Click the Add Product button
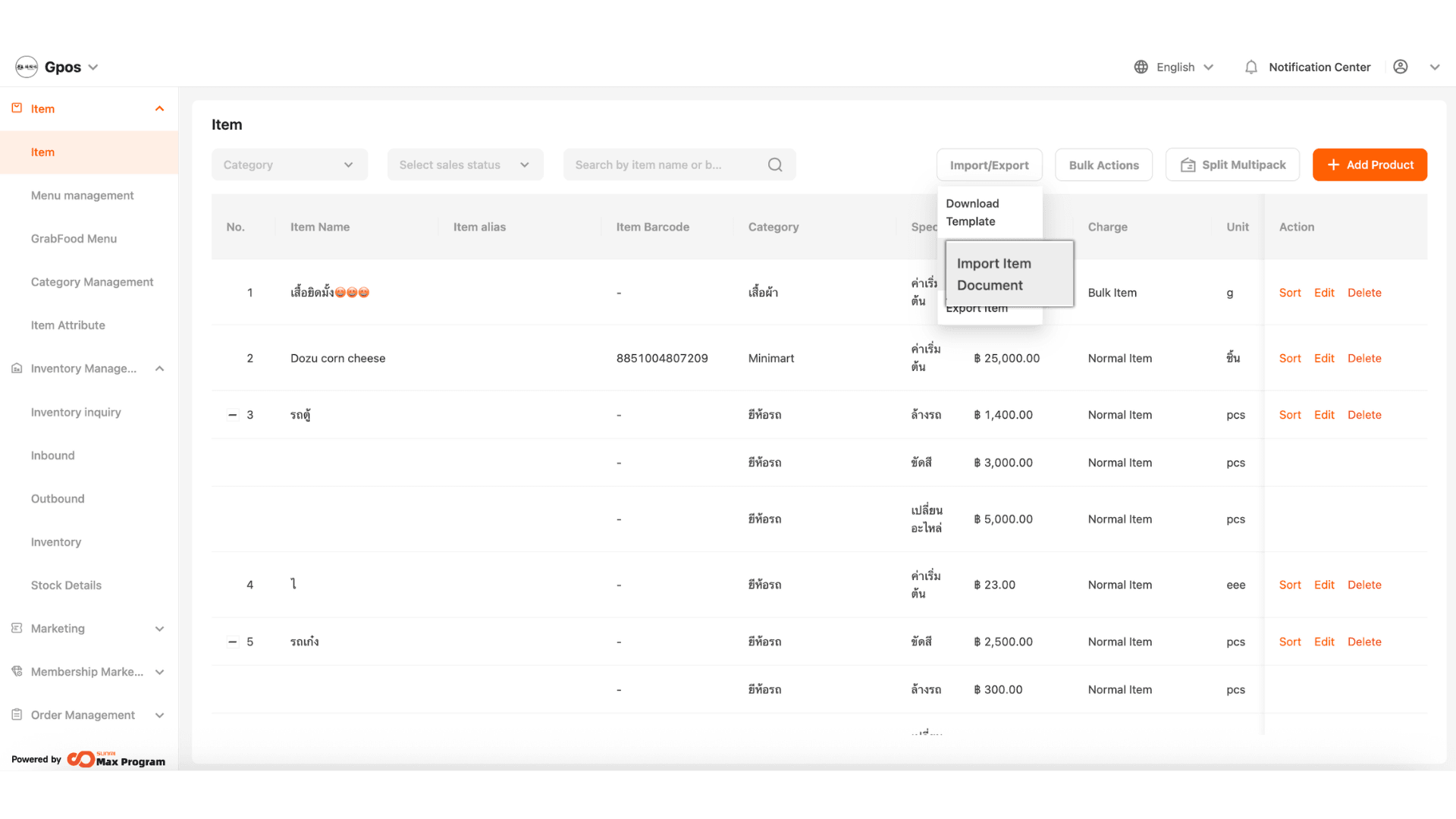The height and width of the screenshot is (819, 1456). click(x=1370, y=165)
